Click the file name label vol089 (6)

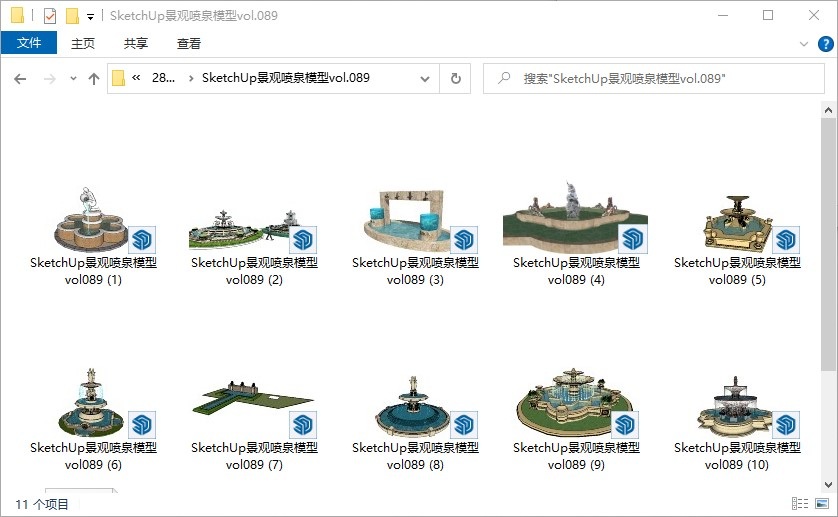(93, 456)
